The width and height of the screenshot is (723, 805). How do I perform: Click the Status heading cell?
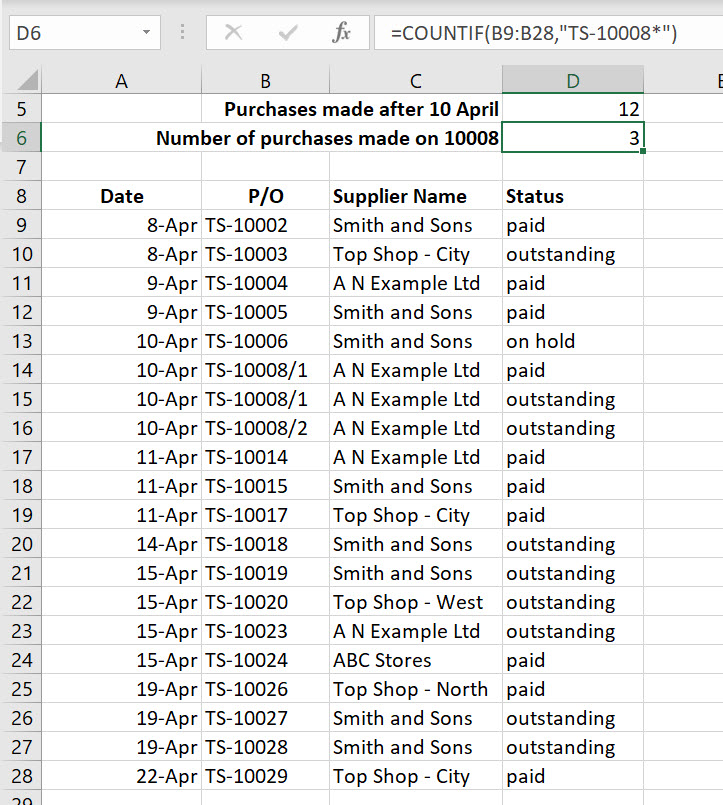pos(573,196)
